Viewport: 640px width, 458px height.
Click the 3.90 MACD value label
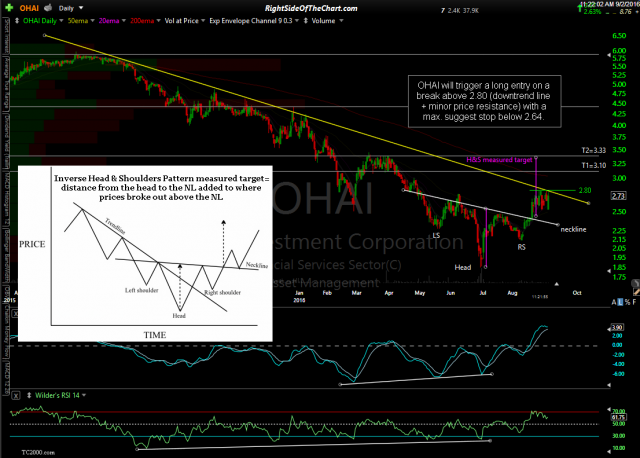(x=617, y=327)
